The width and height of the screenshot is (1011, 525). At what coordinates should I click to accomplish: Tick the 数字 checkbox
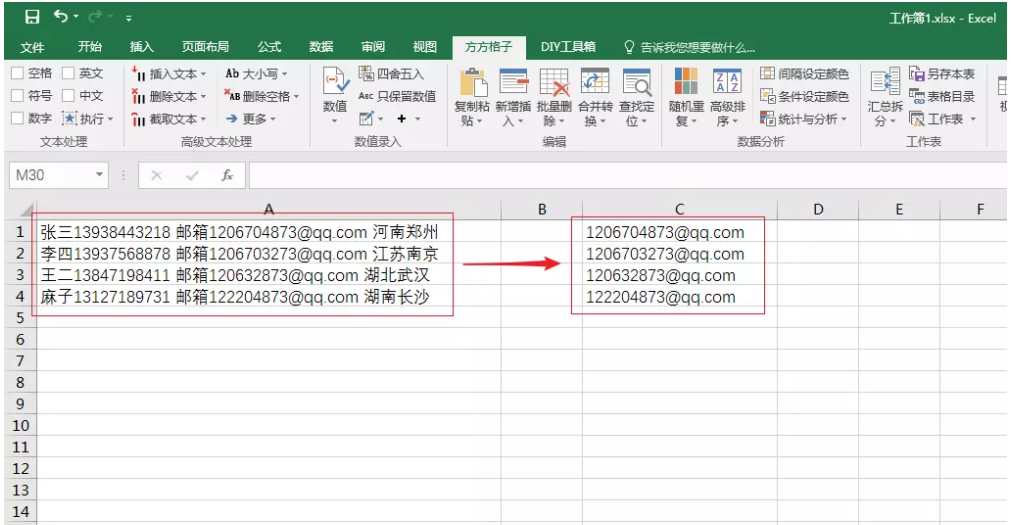(18, 119)
